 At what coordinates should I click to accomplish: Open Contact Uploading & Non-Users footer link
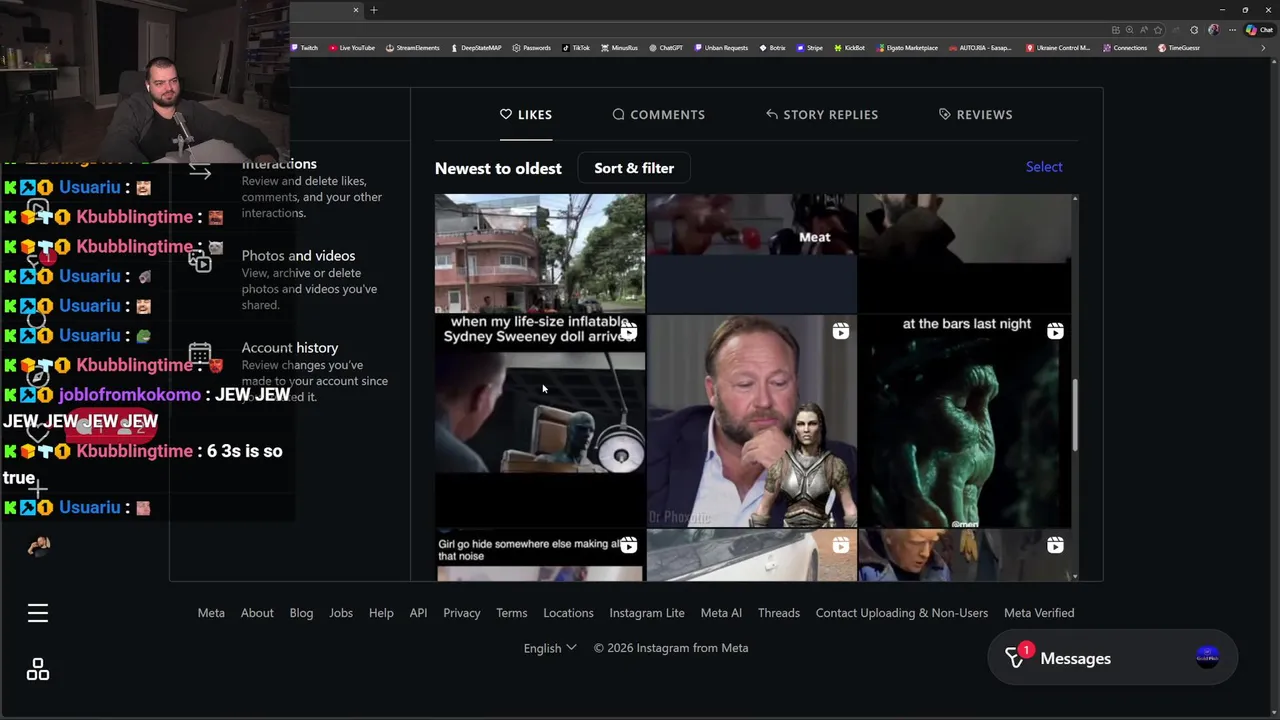click(902, 613)
